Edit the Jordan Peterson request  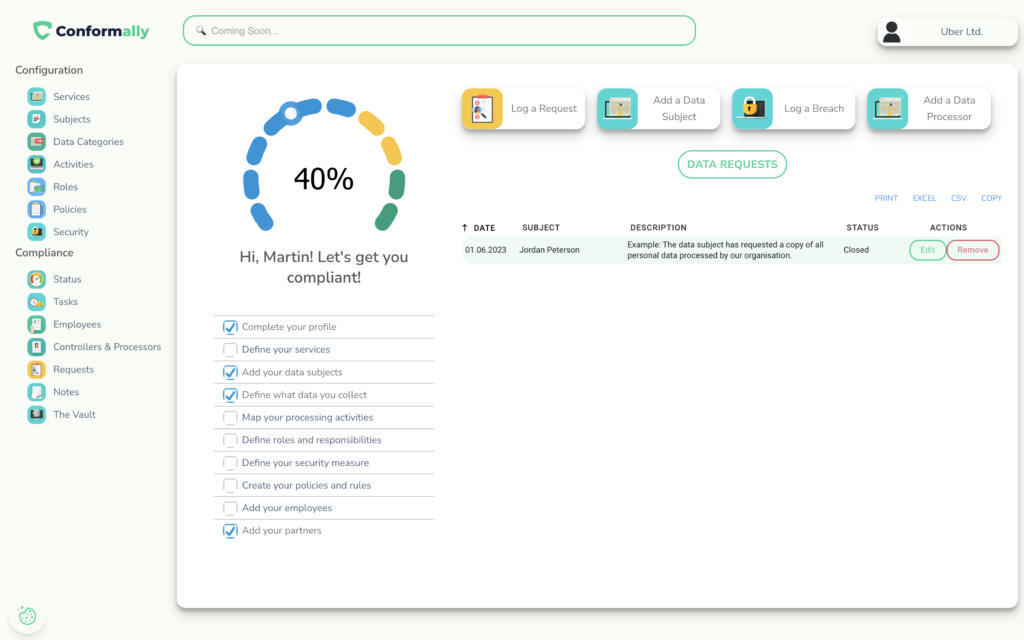927,250
